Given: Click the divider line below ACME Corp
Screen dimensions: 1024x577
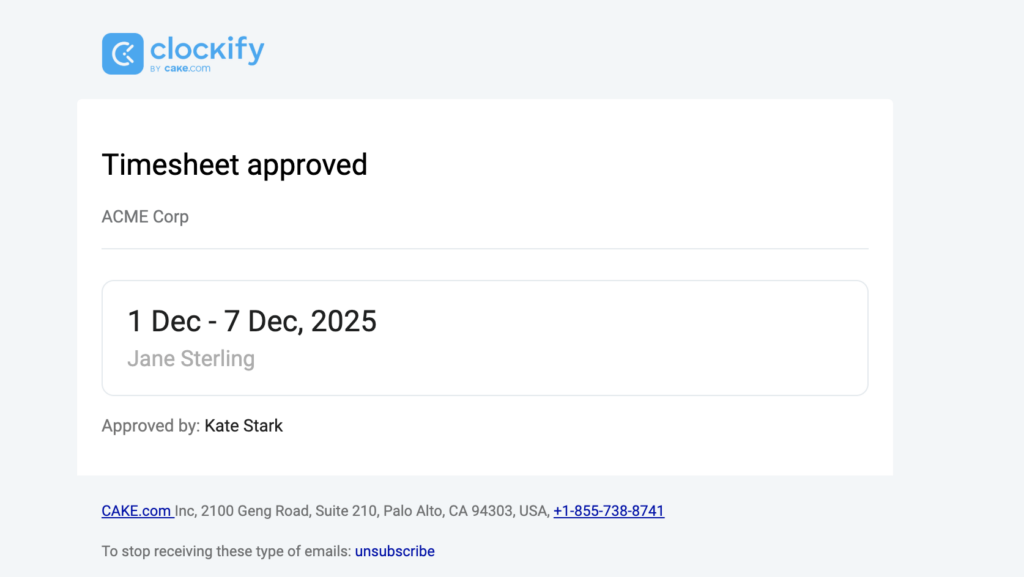Looking at the screenshot, I should point(485,248).
